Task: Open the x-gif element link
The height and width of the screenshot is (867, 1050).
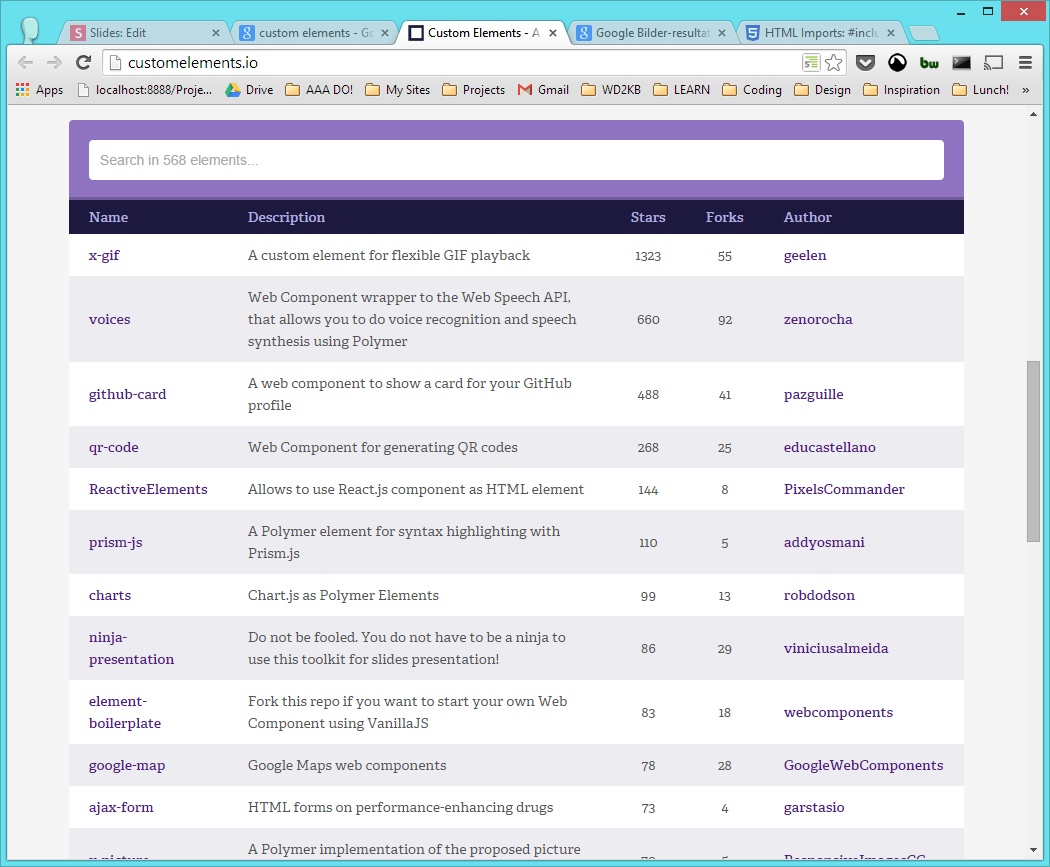Action: pyautogui.click(x=104, y=255)
